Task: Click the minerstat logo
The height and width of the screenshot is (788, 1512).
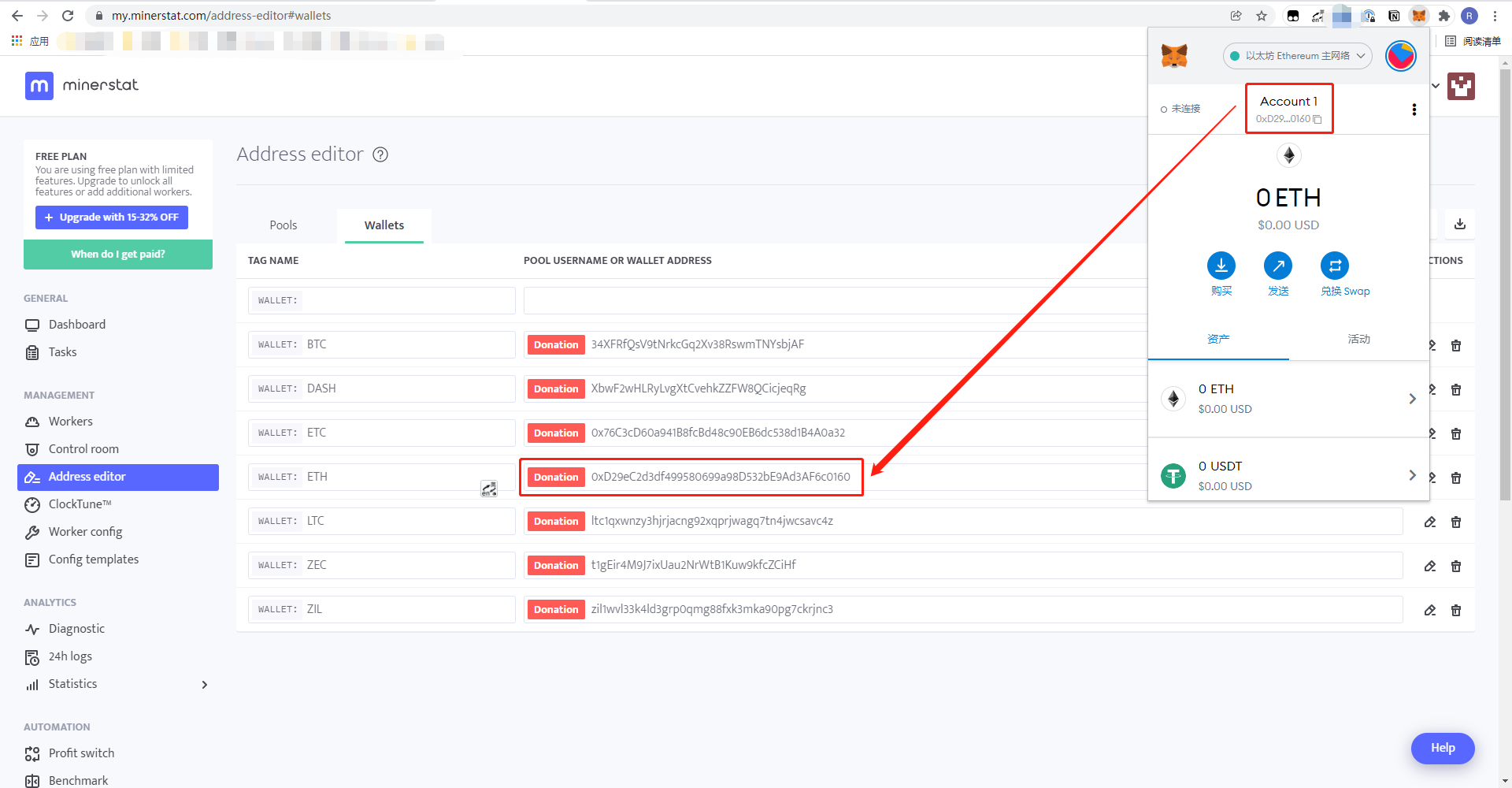Action: click(82, 85)
